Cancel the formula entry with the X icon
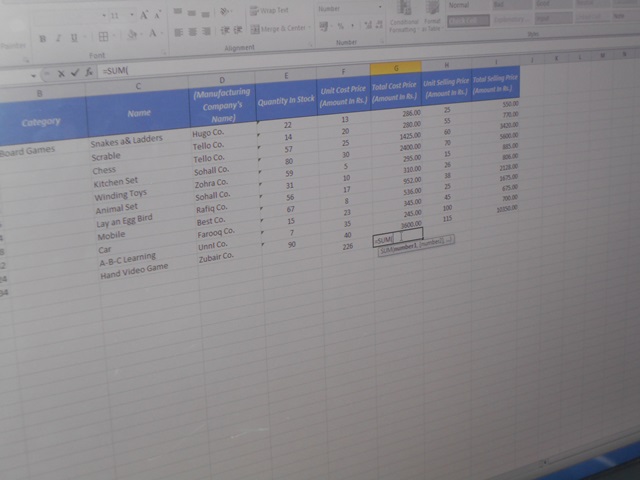Image resolution: width=640 pixels, height=480 pixels. (59, 74)
